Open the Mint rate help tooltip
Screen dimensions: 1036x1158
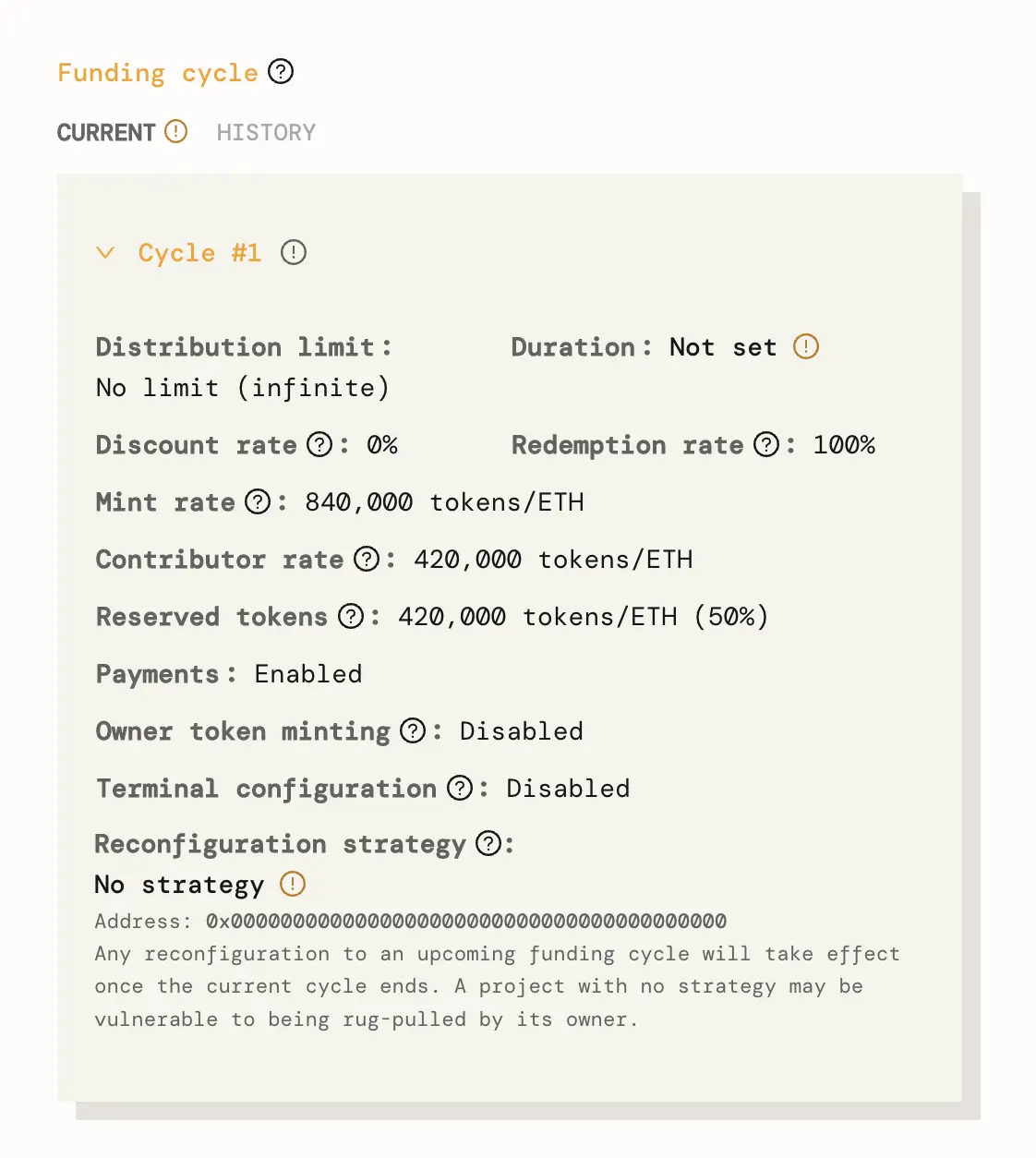pos(257,501)
